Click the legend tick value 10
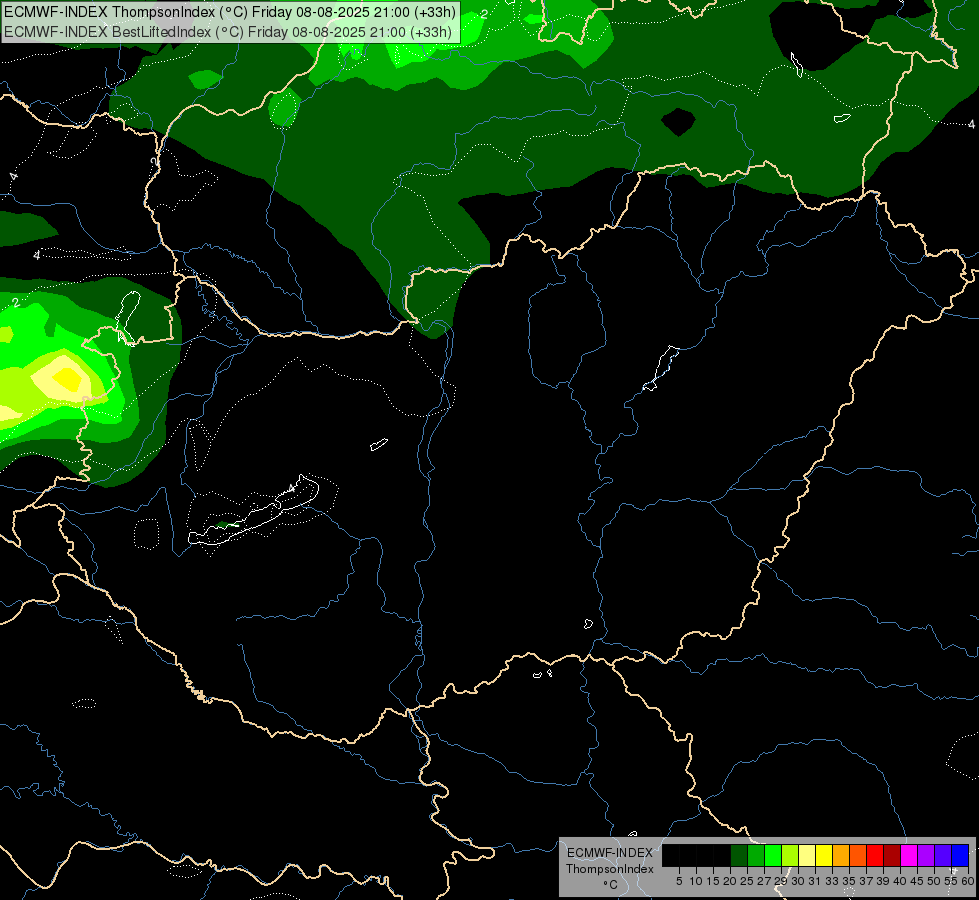The height and width of the screenshot is (900, 979). pyautogui.click(x=696, y=881)
